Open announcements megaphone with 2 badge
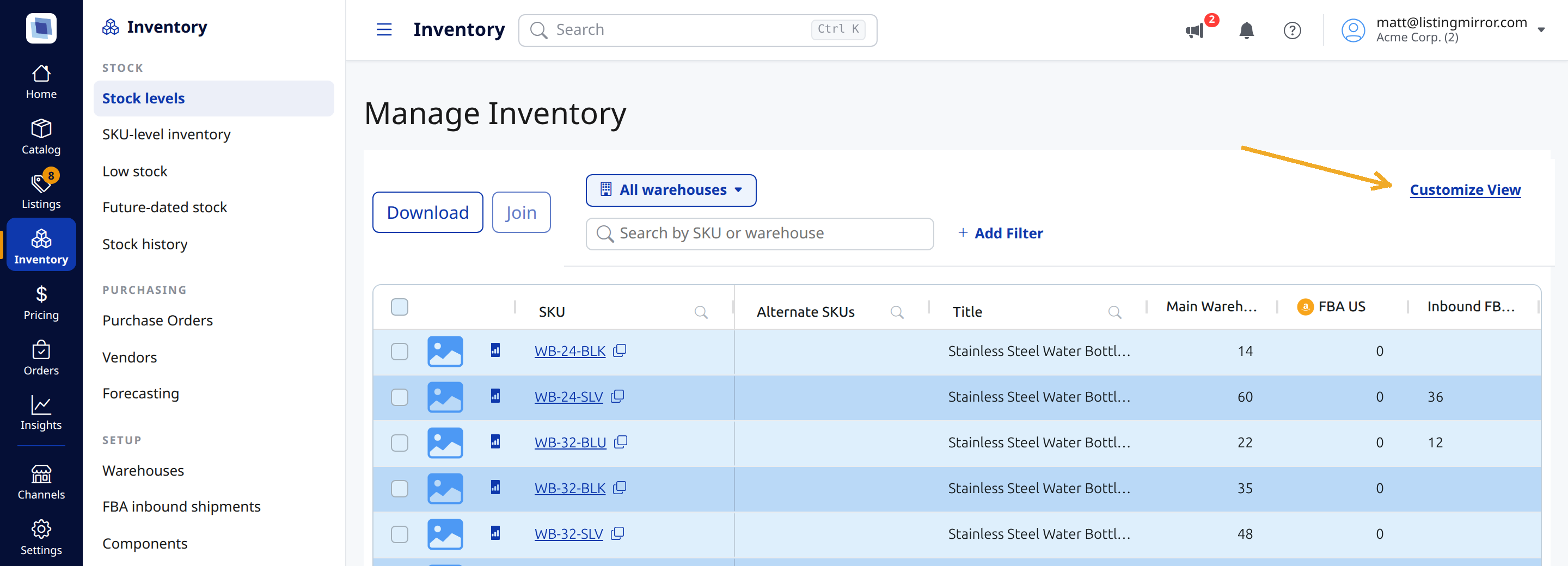Image resolution: width=1568 pixels, height=566 pixels. 1196,30
